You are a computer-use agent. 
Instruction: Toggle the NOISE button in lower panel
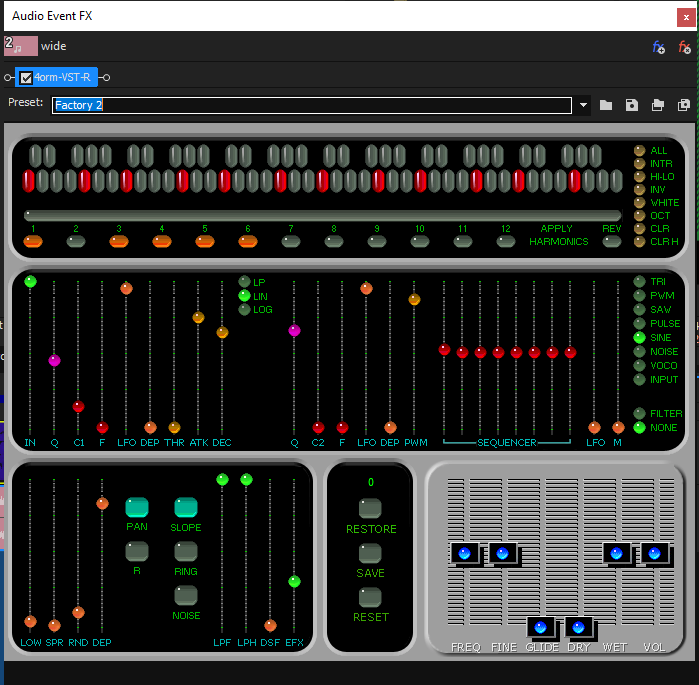[x=185, y=595]
